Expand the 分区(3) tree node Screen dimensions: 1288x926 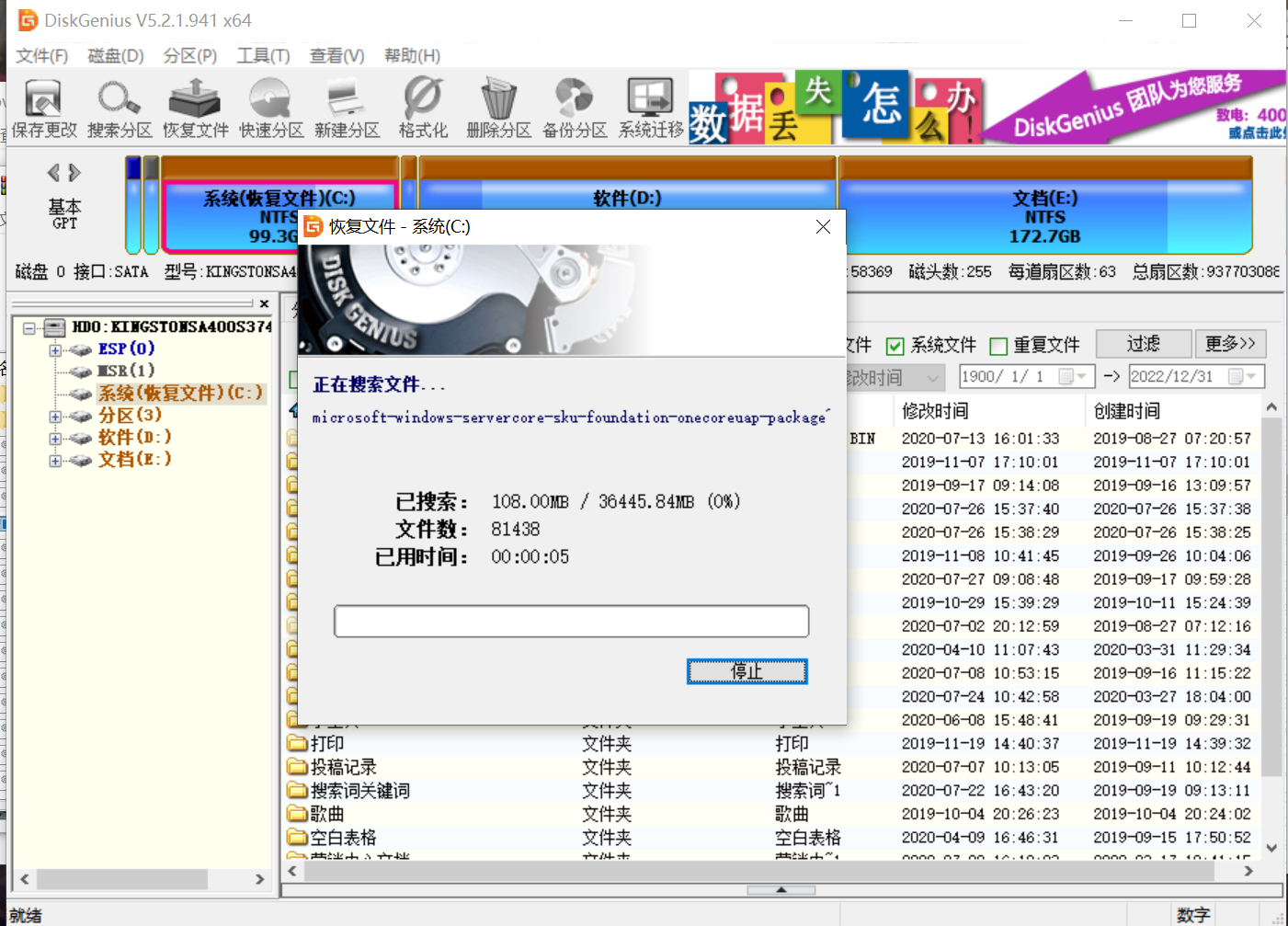(x=55, y=417)
